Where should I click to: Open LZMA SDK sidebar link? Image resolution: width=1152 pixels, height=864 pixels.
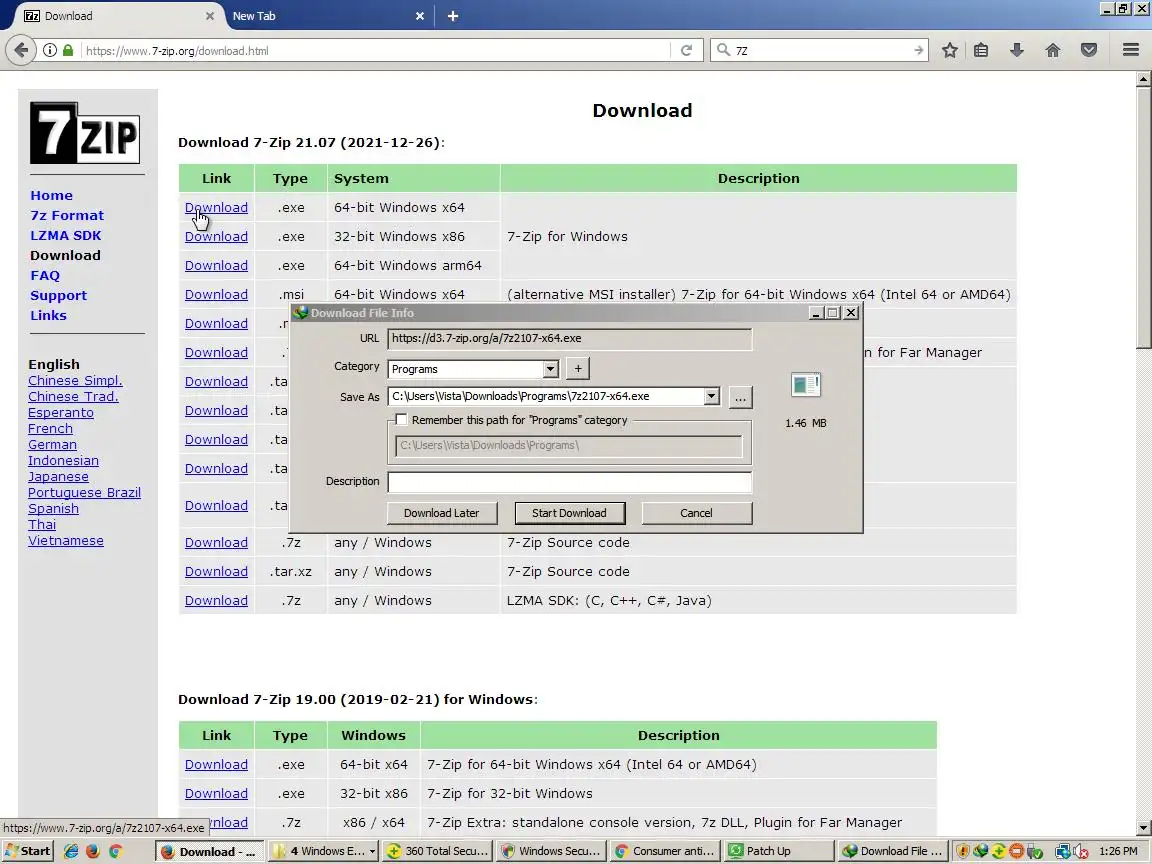pyautogui.click(x=65, y=235)
